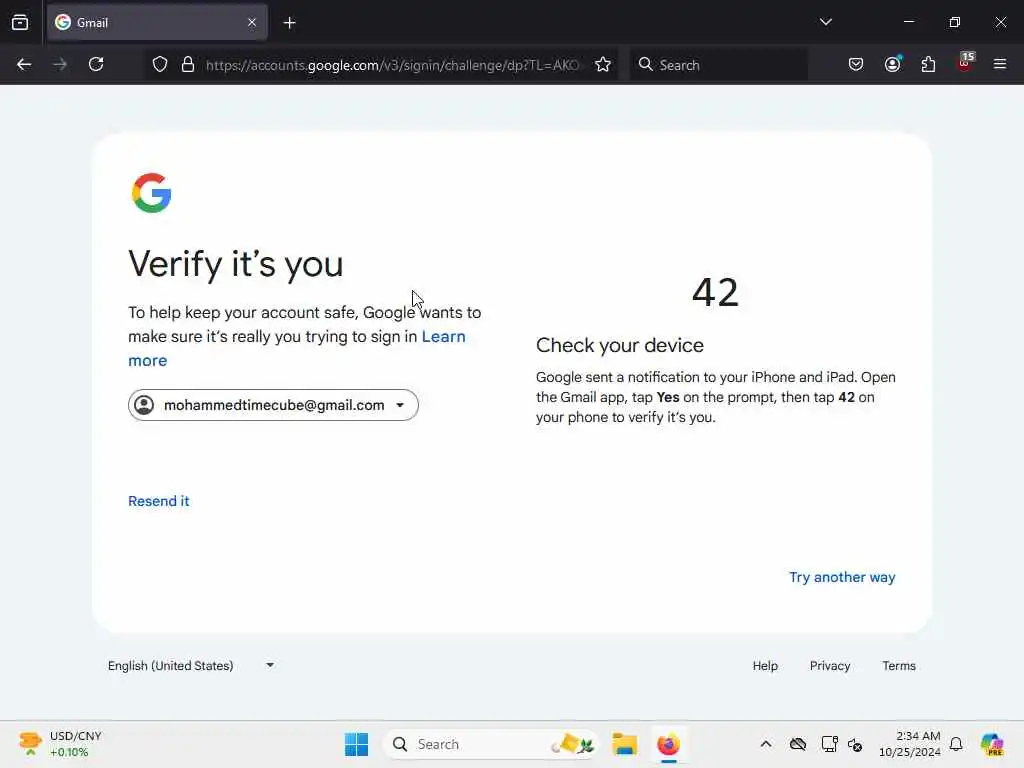Click the Check your device heading

tap(620, 345)
